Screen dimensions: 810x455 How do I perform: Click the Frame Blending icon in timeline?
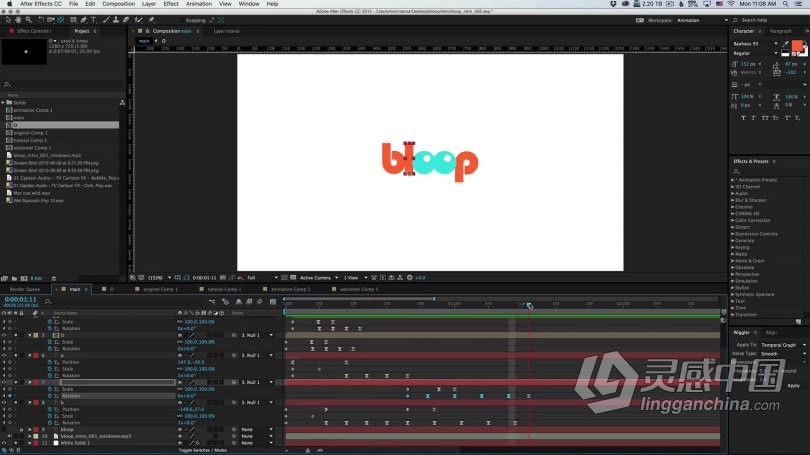point(249,302)
